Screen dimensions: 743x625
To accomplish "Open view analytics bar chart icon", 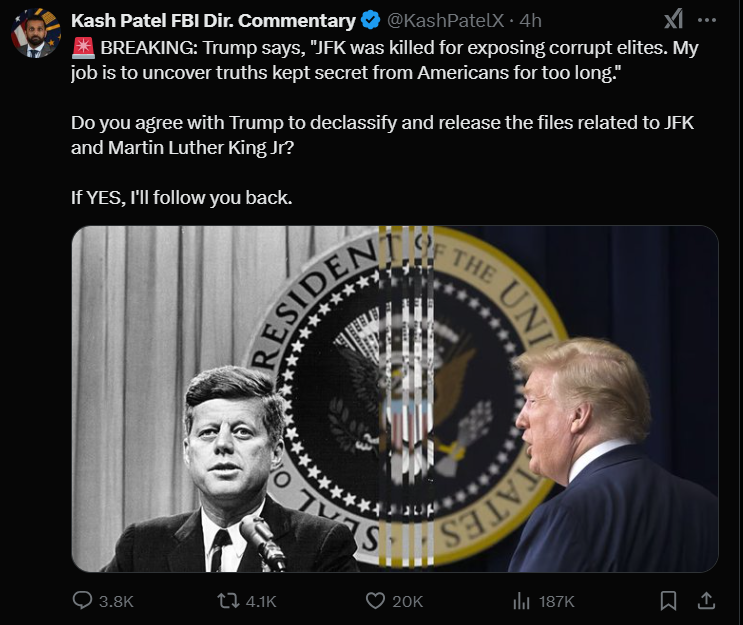I will [521, 601].
